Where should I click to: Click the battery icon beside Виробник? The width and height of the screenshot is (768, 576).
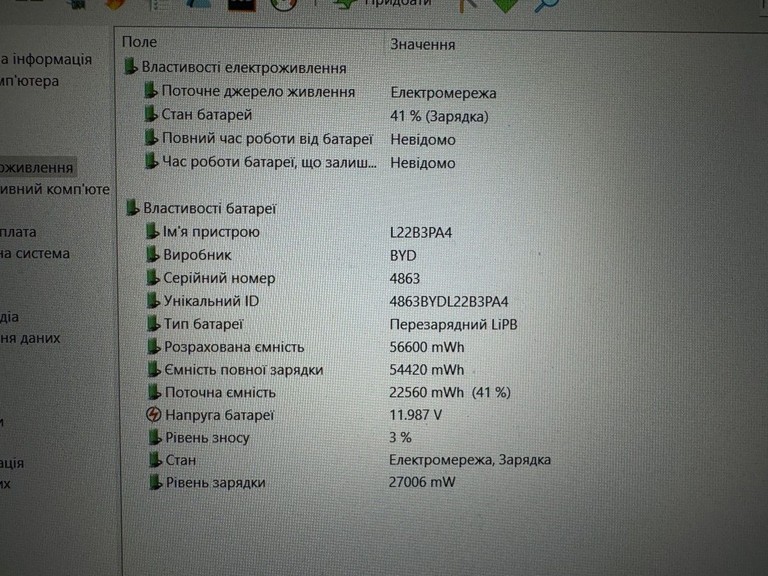click(x=153, y=254)
